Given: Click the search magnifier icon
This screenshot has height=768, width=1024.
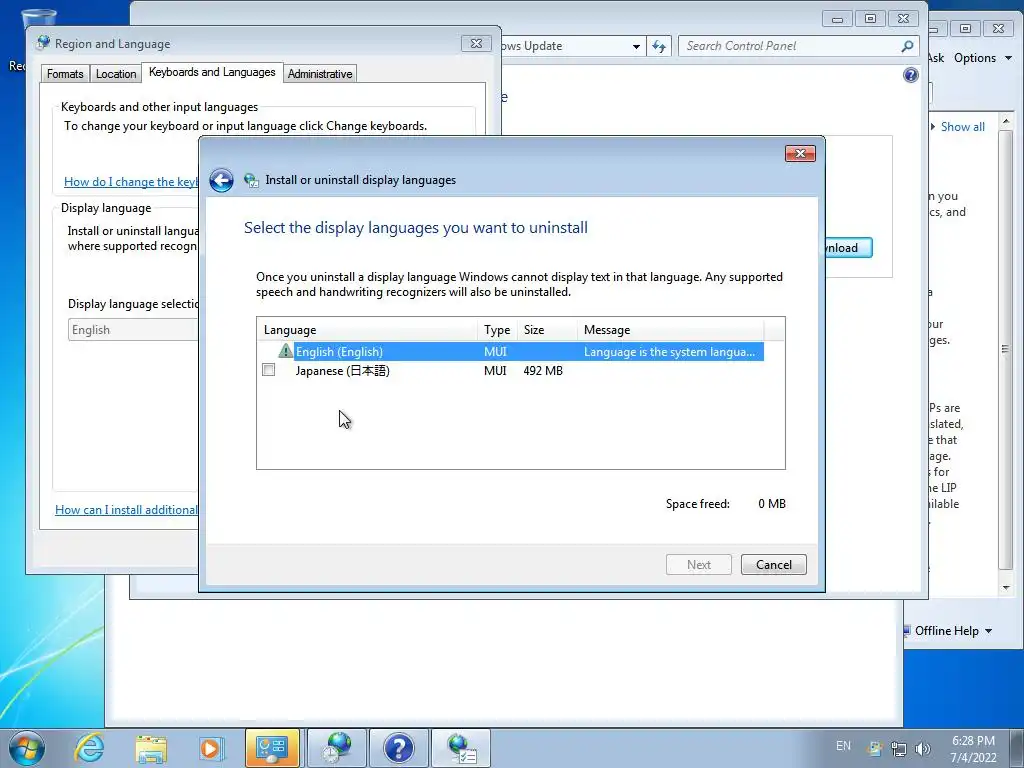Looking at the screenshot, I should (x=907, y=46).
